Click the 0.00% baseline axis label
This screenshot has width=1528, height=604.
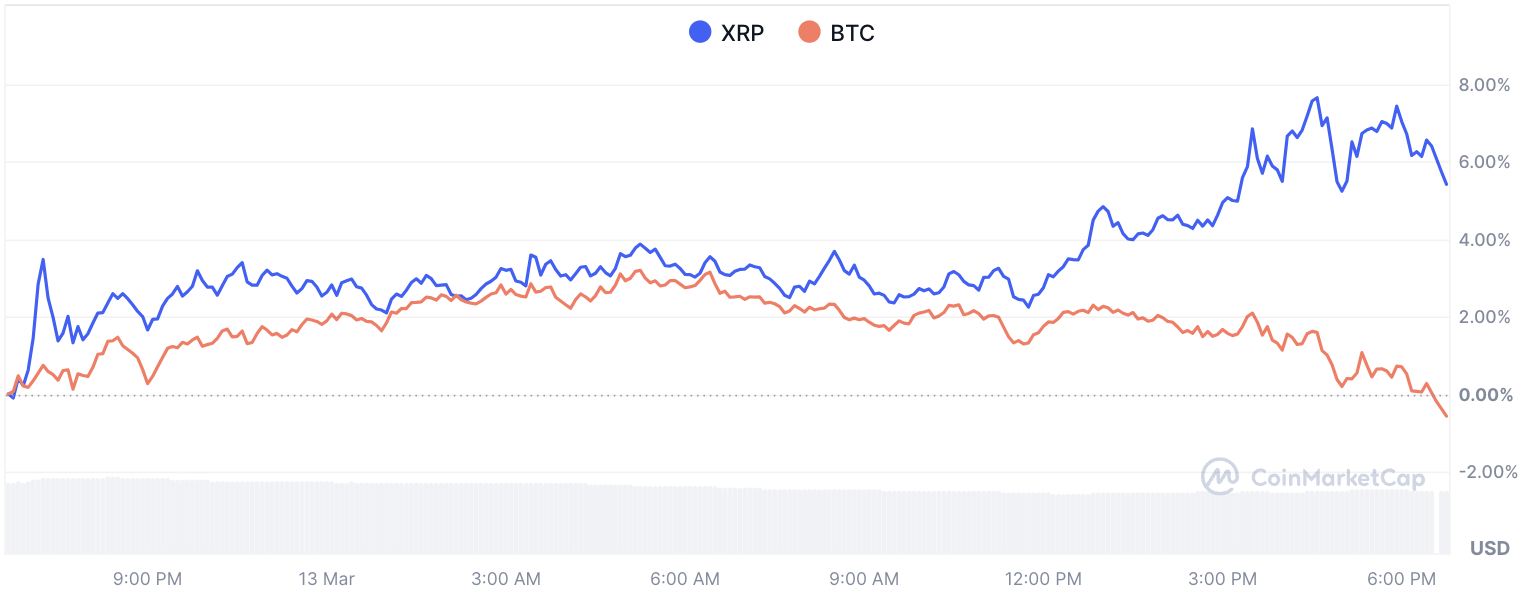(1483, 394)
